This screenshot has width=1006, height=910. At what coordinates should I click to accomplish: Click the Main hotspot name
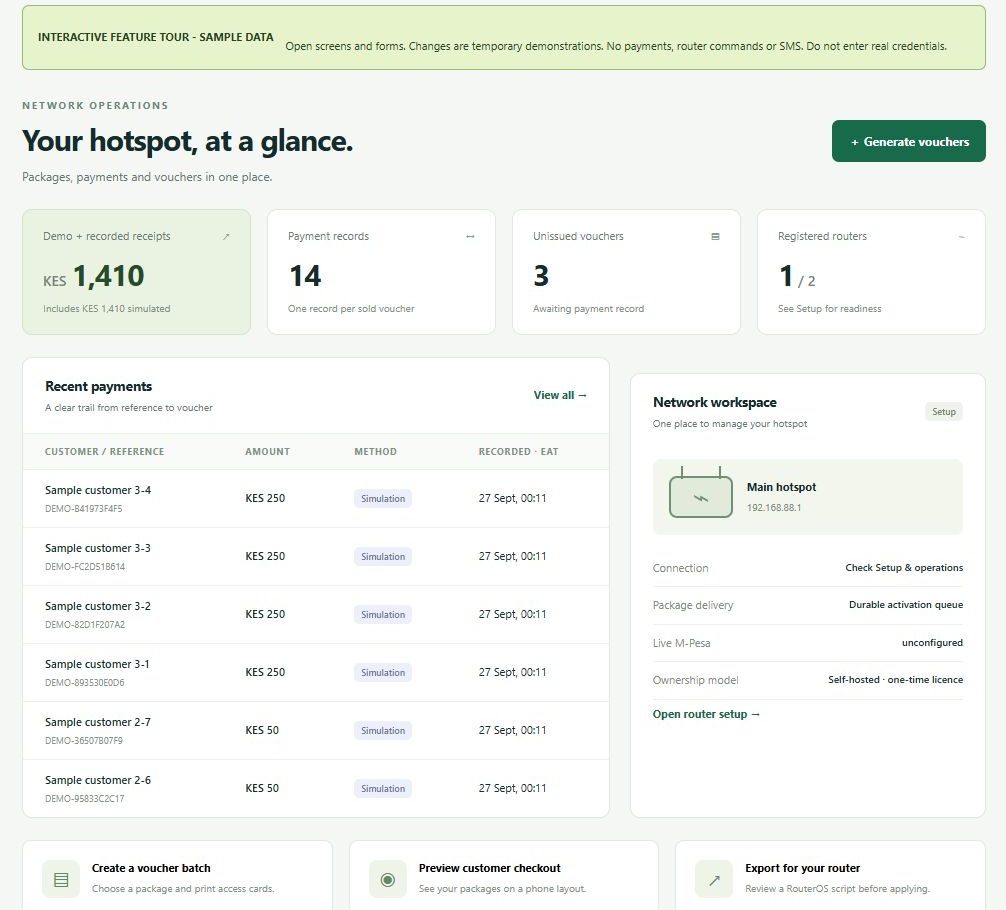[x=781, y=487]
